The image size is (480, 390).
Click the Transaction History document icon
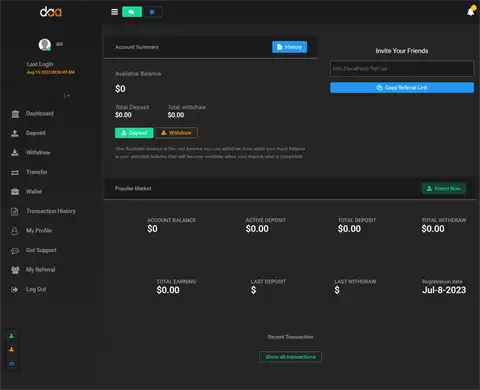[x=15, y=211]
